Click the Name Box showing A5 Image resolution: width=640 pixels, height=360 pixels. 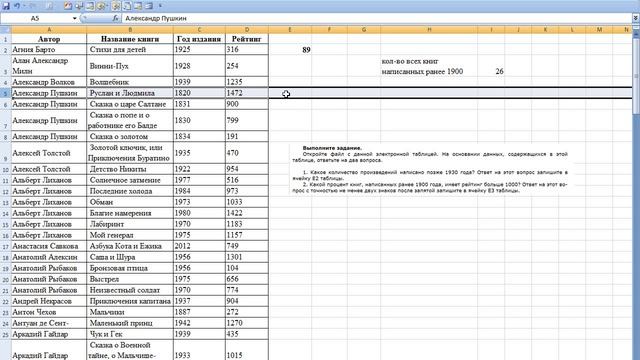pyautogui.click(x=36, y=18)
